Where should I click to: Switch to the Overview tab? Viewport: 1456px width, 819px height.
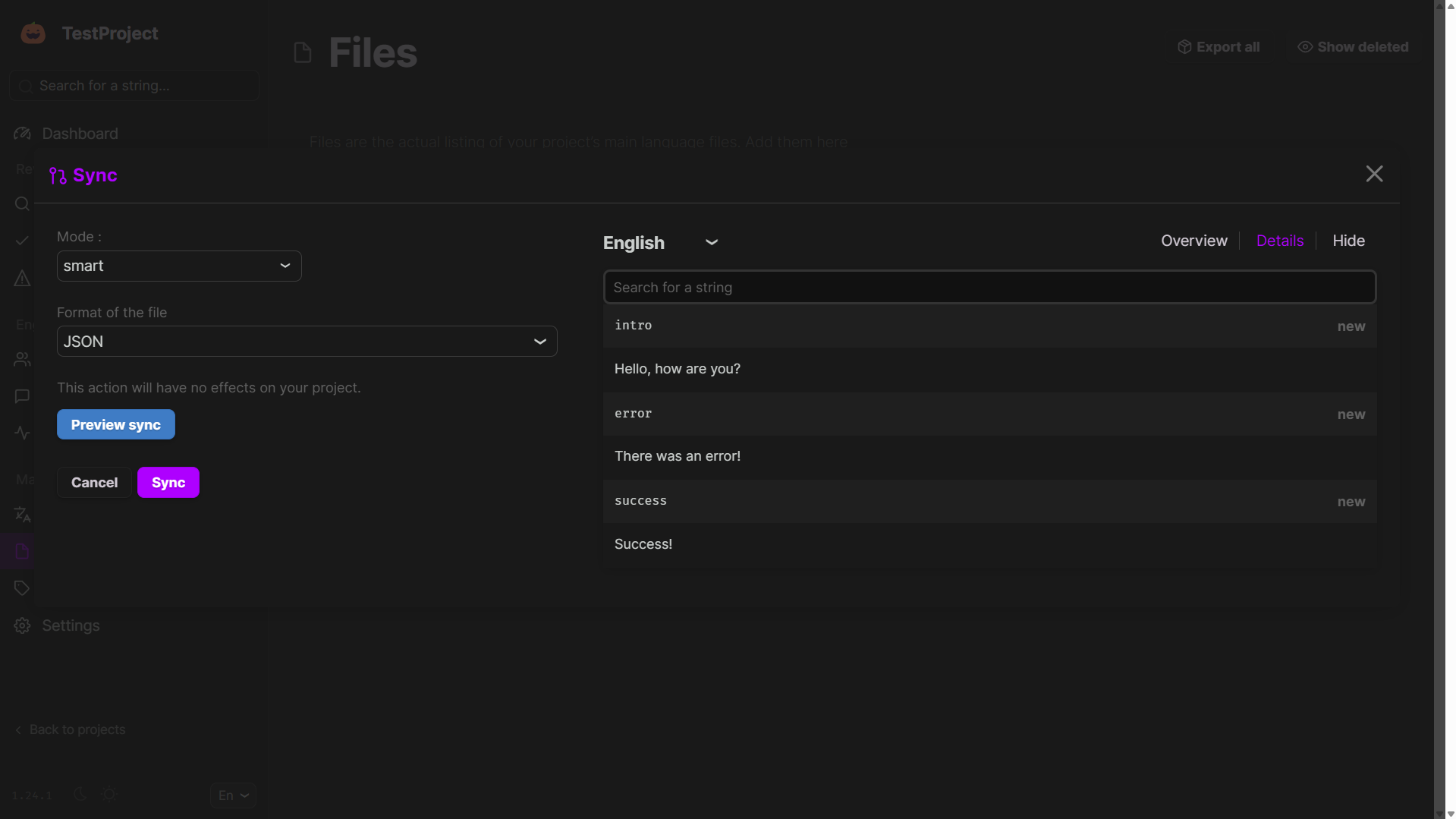click(1193, 241)
